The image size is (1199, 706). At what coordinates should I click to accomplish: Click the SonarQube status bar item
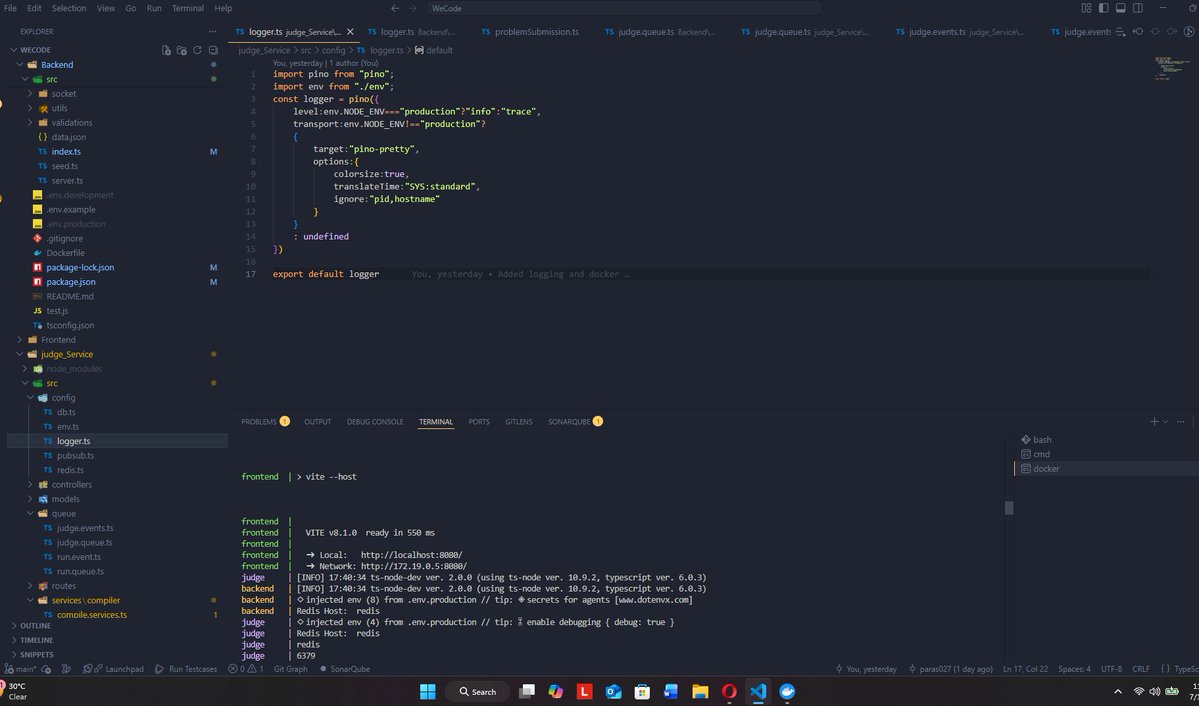click(x=345, y=669)
